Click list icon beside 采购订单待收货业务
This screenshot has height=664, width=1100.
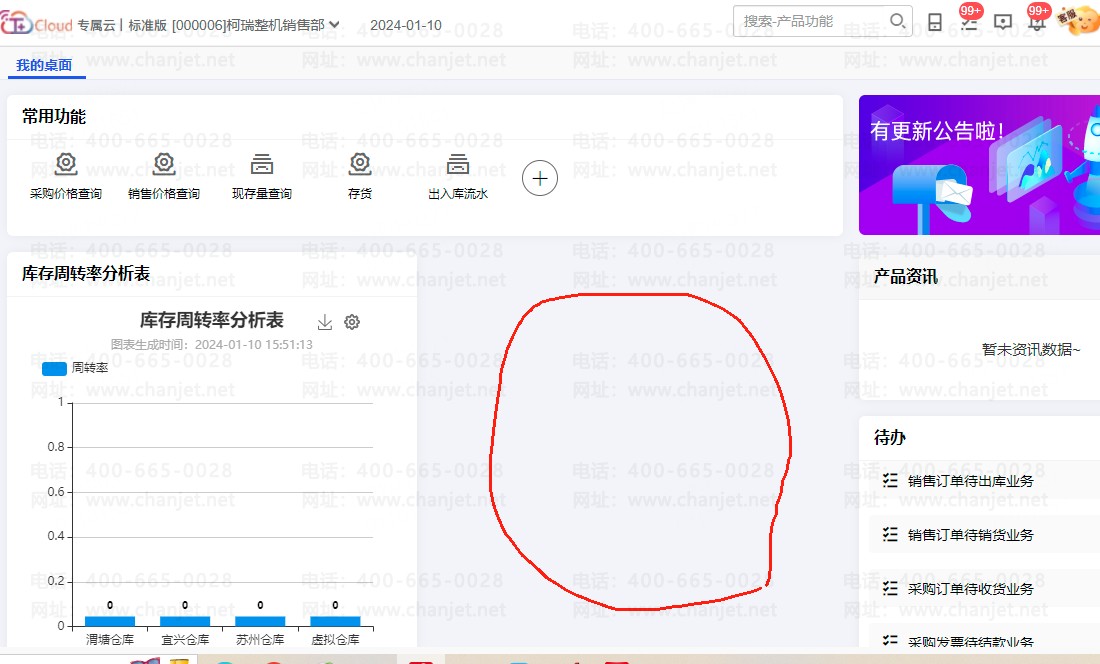(890, 588)
